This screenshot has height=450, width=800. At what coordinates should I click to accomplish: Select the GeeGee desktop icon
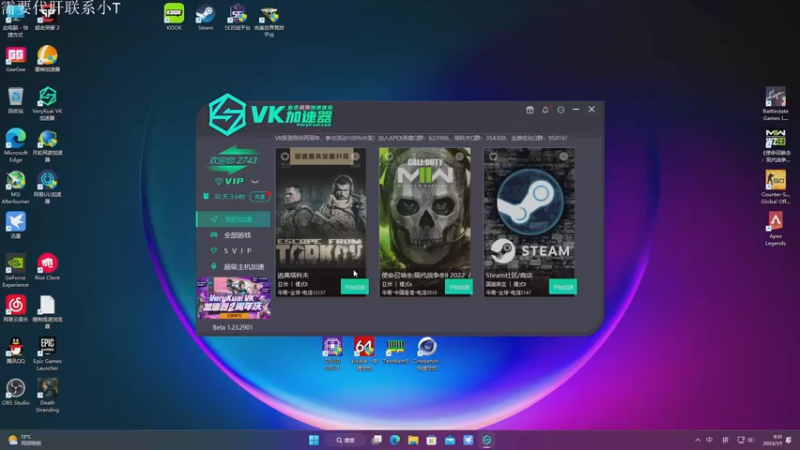[15, 59]
